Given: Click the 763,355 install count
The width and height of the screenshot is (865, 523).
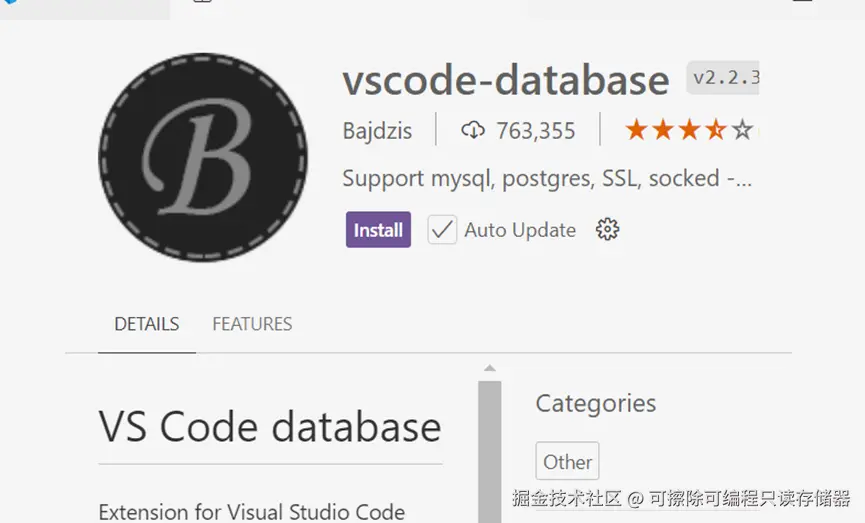Looking at the screenshot, I should [535, 131].
